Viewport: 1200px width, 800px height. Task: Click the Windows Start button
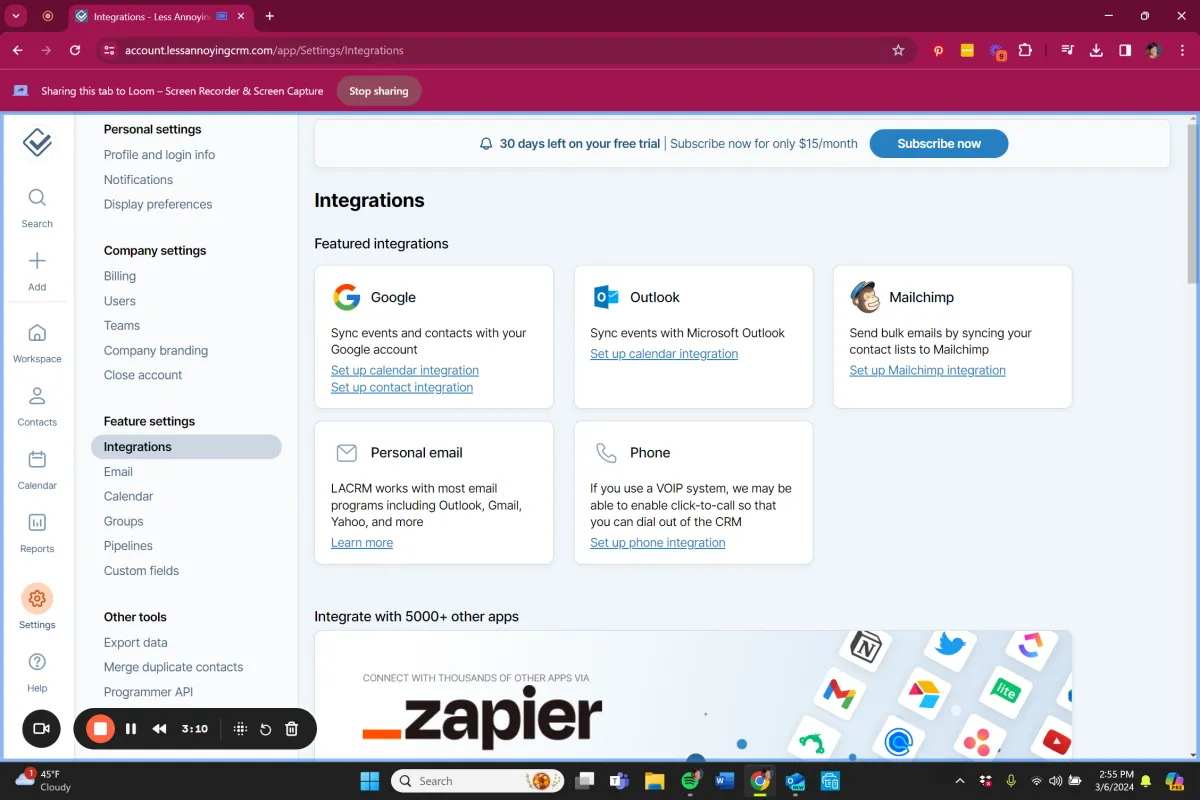[369, 781]
